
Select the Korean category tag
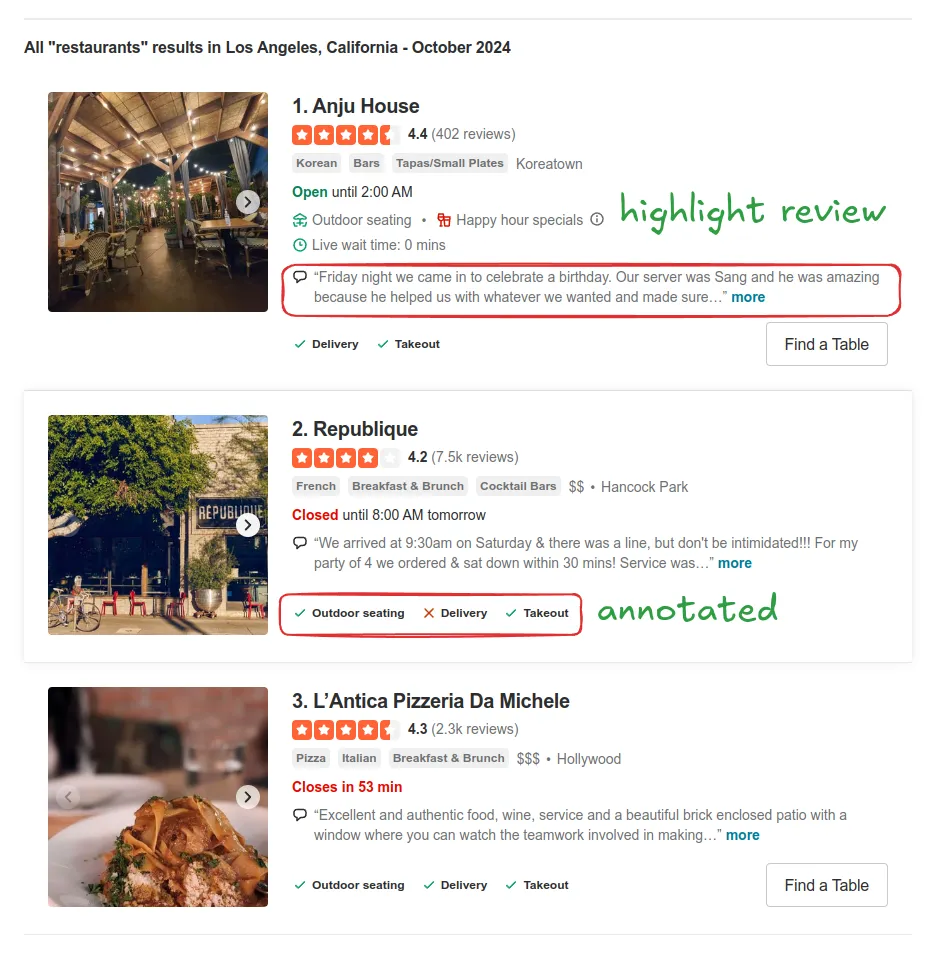pos(316,163)
